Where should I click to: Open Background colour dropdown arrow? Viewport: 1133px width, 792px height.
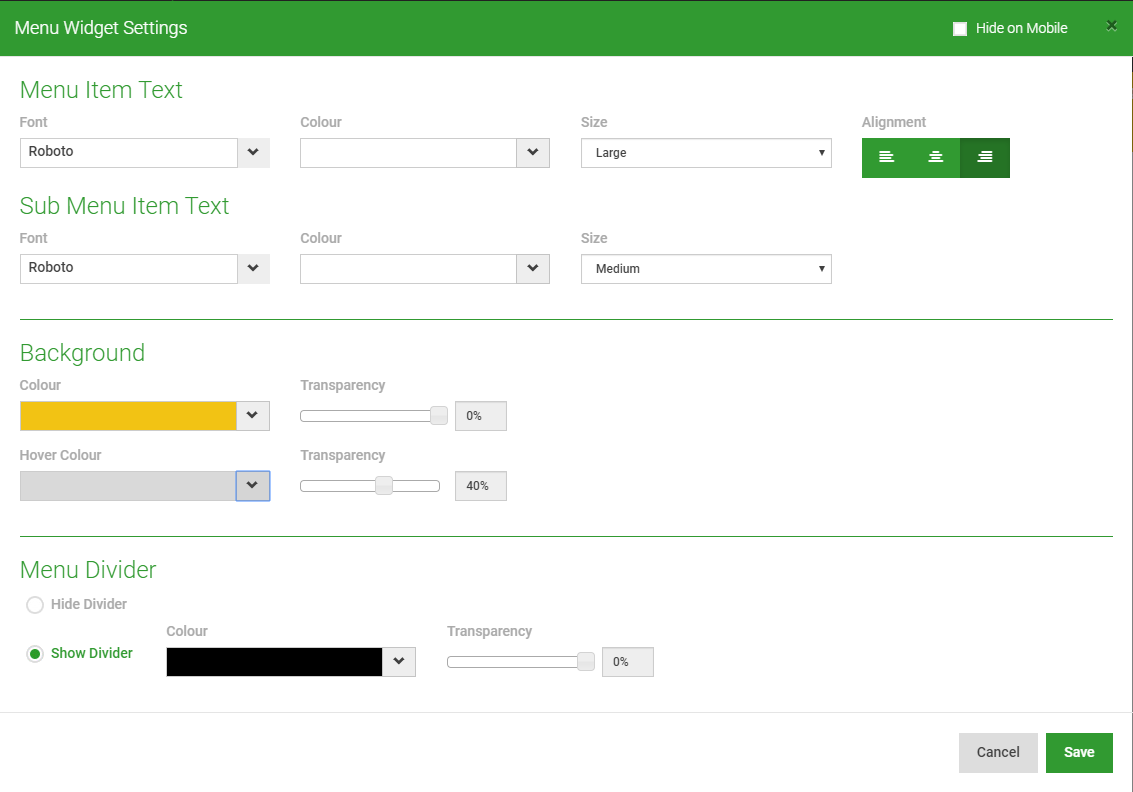[253, 416]
